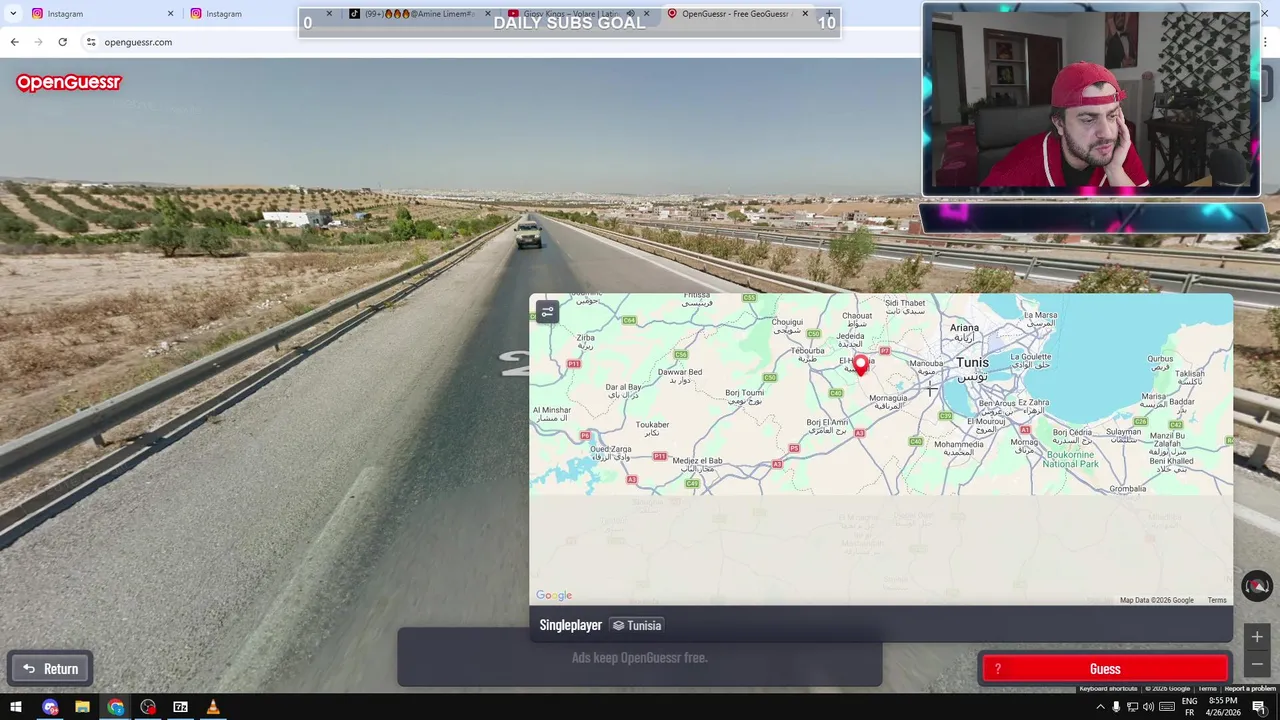1280x720 pixels.
Task: Open the clock showing 8:55 PM
Action: tap(1221, 707)
